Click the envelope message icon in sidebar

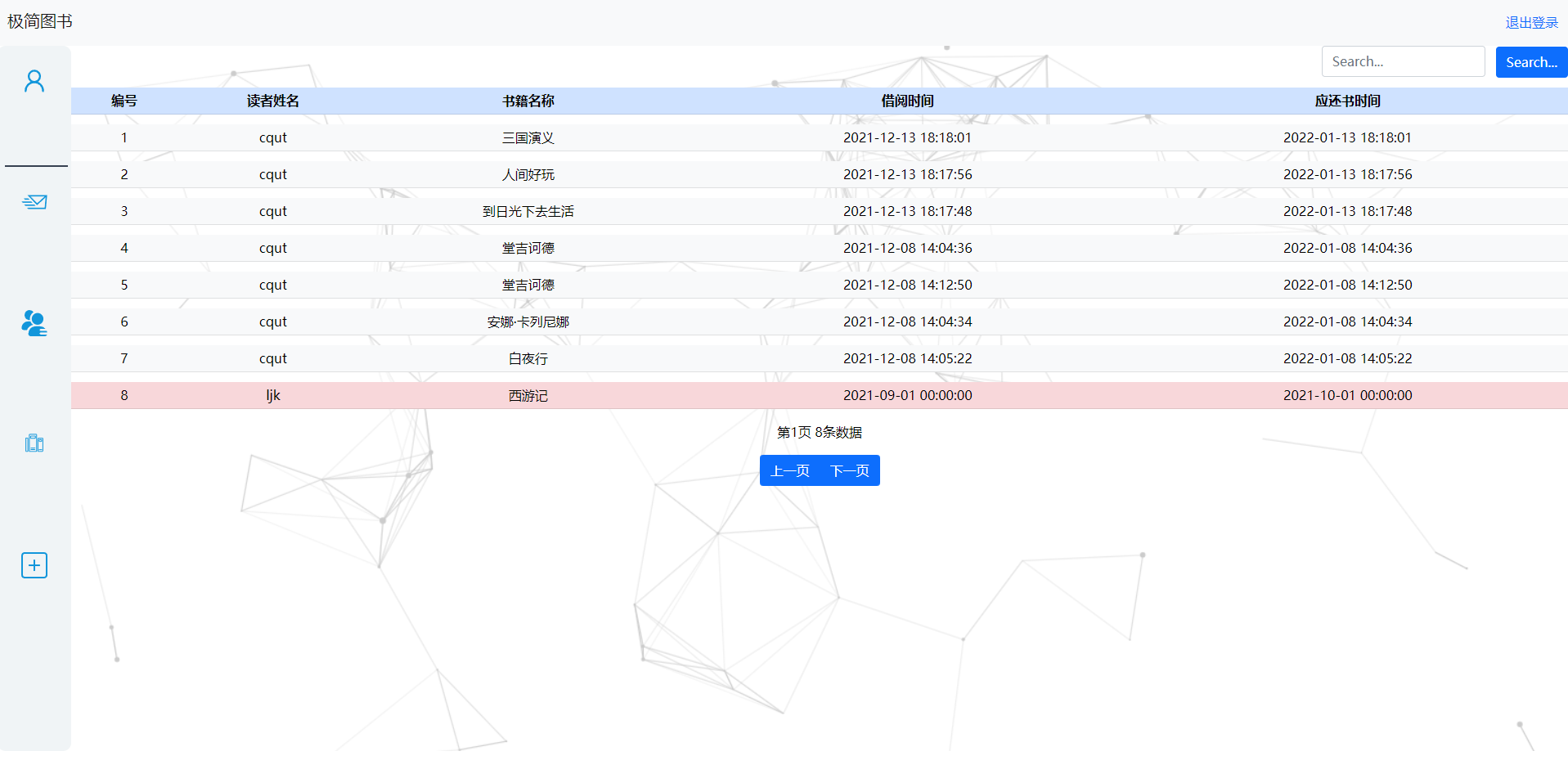pyautogui.click(x=34, y=201)
